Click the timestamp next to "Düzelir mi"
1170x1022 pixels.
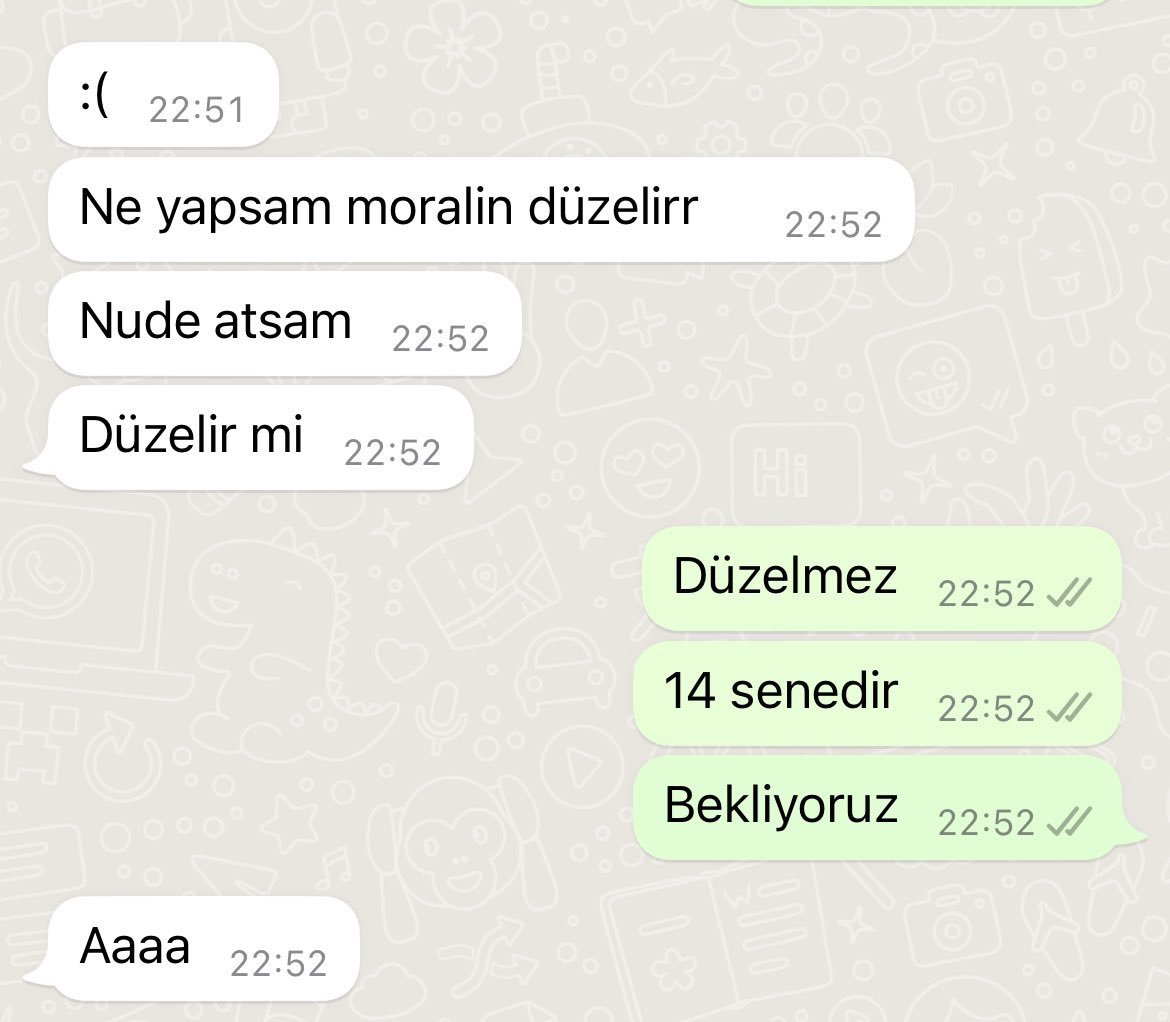(392, 454)
